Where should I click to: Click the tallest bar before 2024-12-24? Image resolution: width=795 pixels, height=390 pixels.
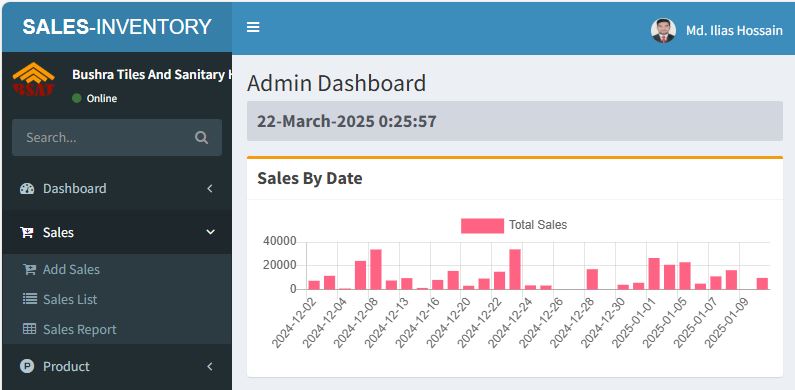coord(515,269)
